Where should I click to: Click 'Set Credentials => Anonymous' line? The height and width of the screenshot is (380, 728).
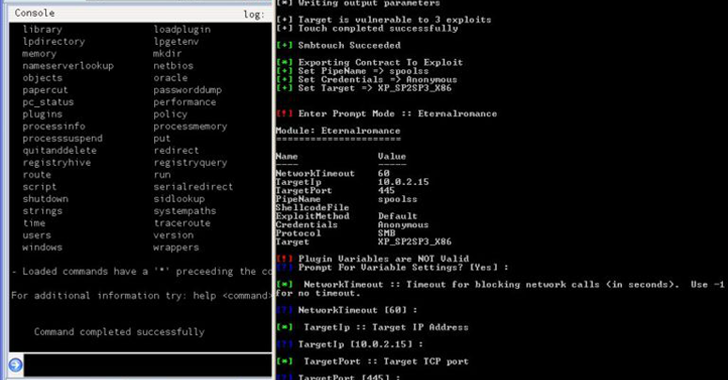pyautogui.click(x=366, y=79)
